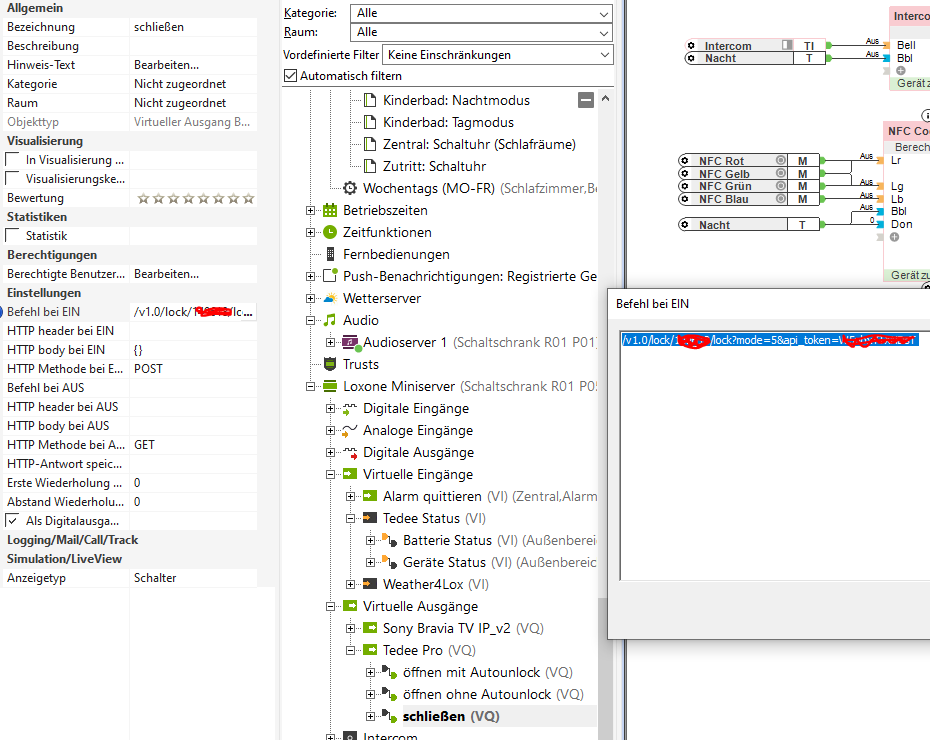Expand the Digitale Eingänge node

click(x=330, y=409)
